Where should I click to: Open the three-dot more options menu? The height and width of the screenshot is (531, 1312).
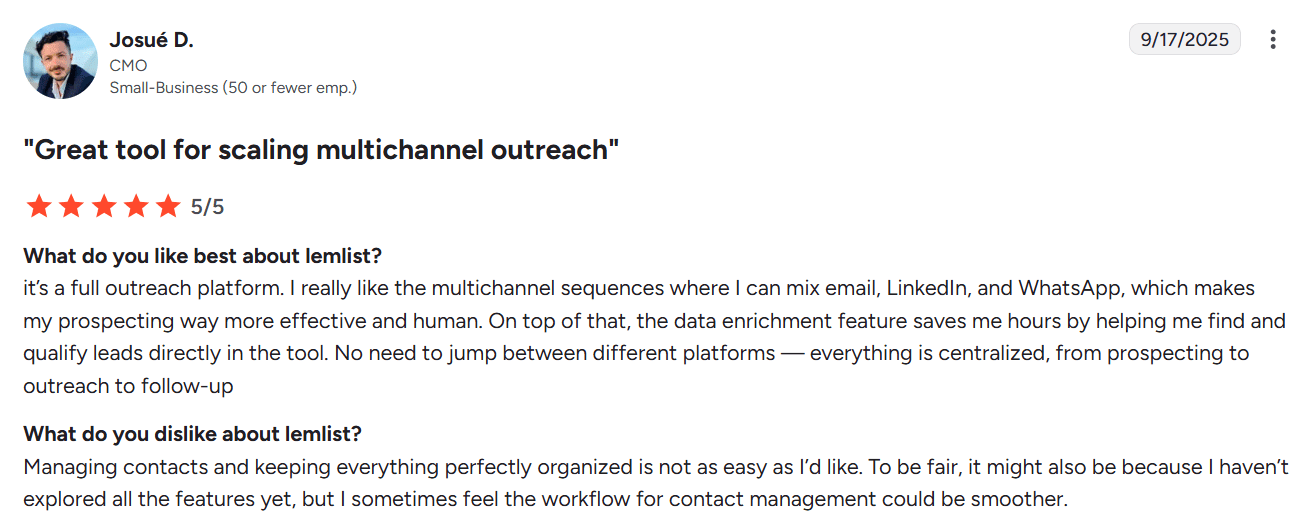[x=1273, y=40]
